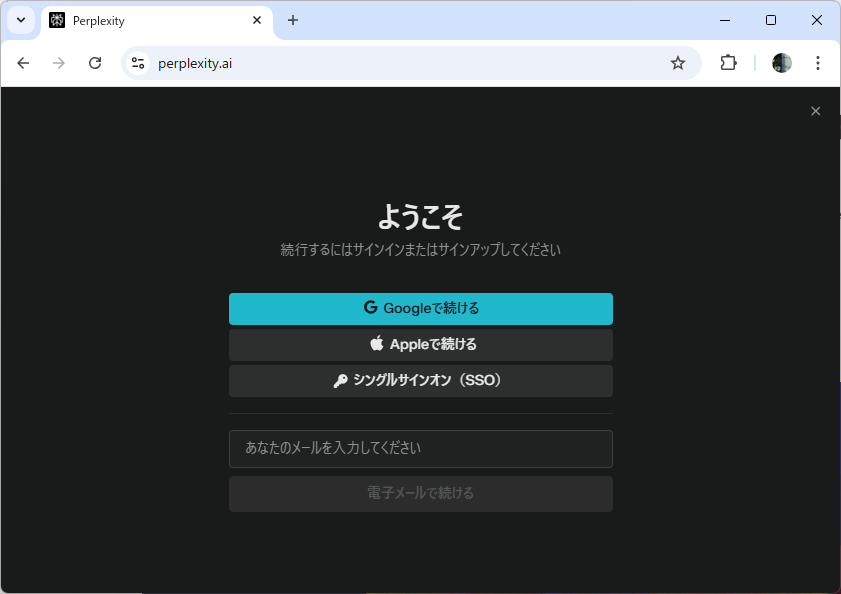Continue with the Google sign-in button
The image size is (841, 594).
(x=420, y=309)
